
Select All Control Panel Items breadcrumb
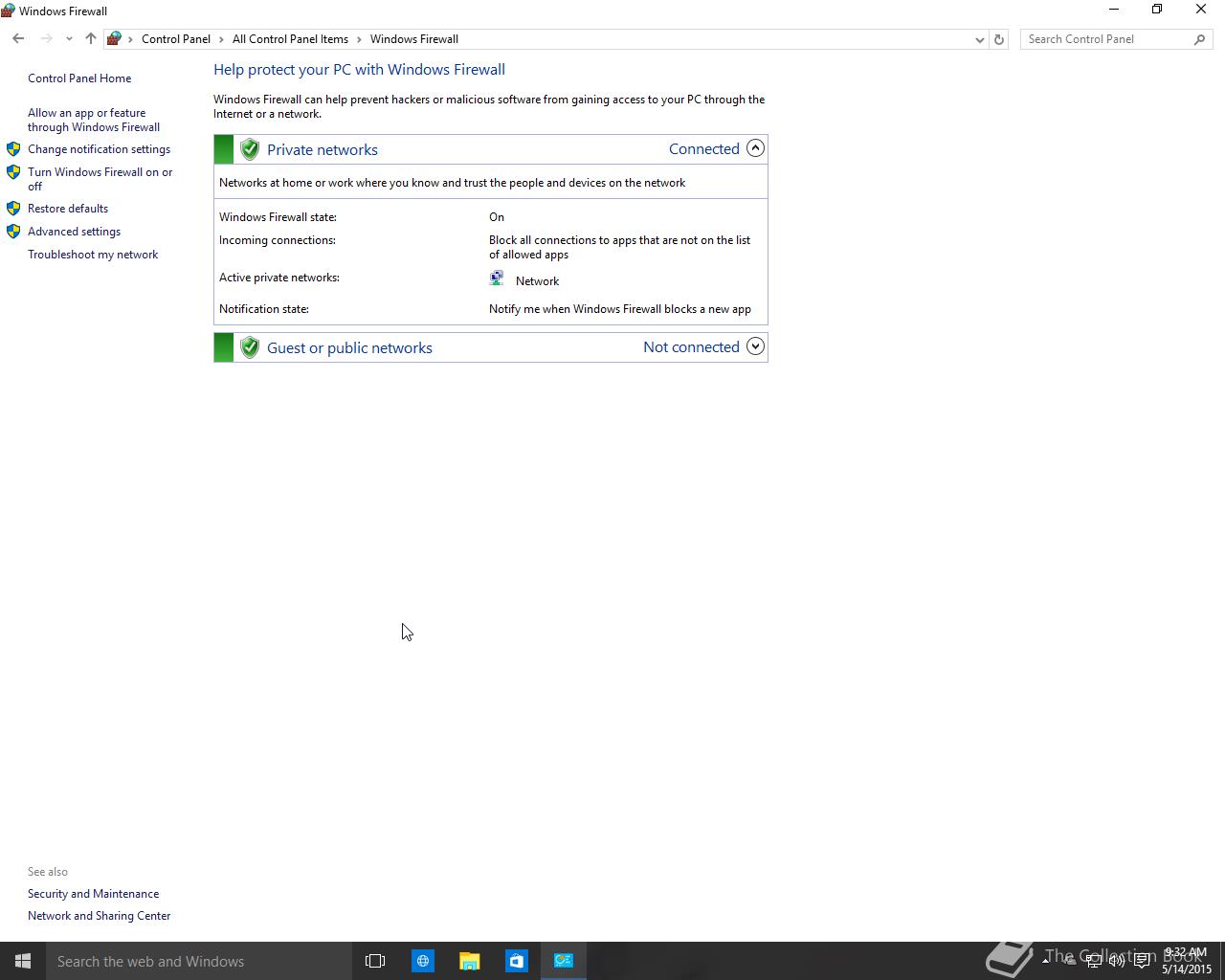tap(290, 39)
